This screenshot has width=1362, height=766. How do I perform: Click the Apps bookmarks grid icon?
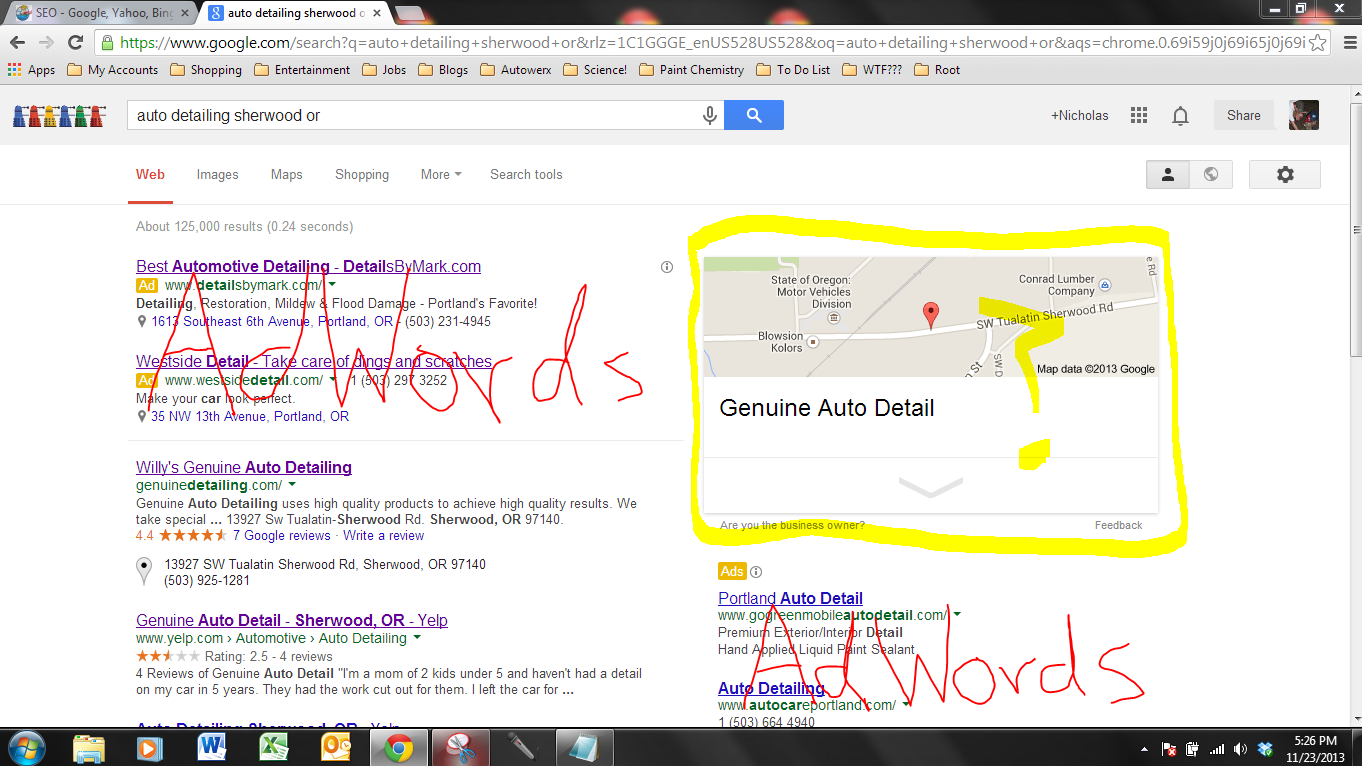tap(14, 70)
